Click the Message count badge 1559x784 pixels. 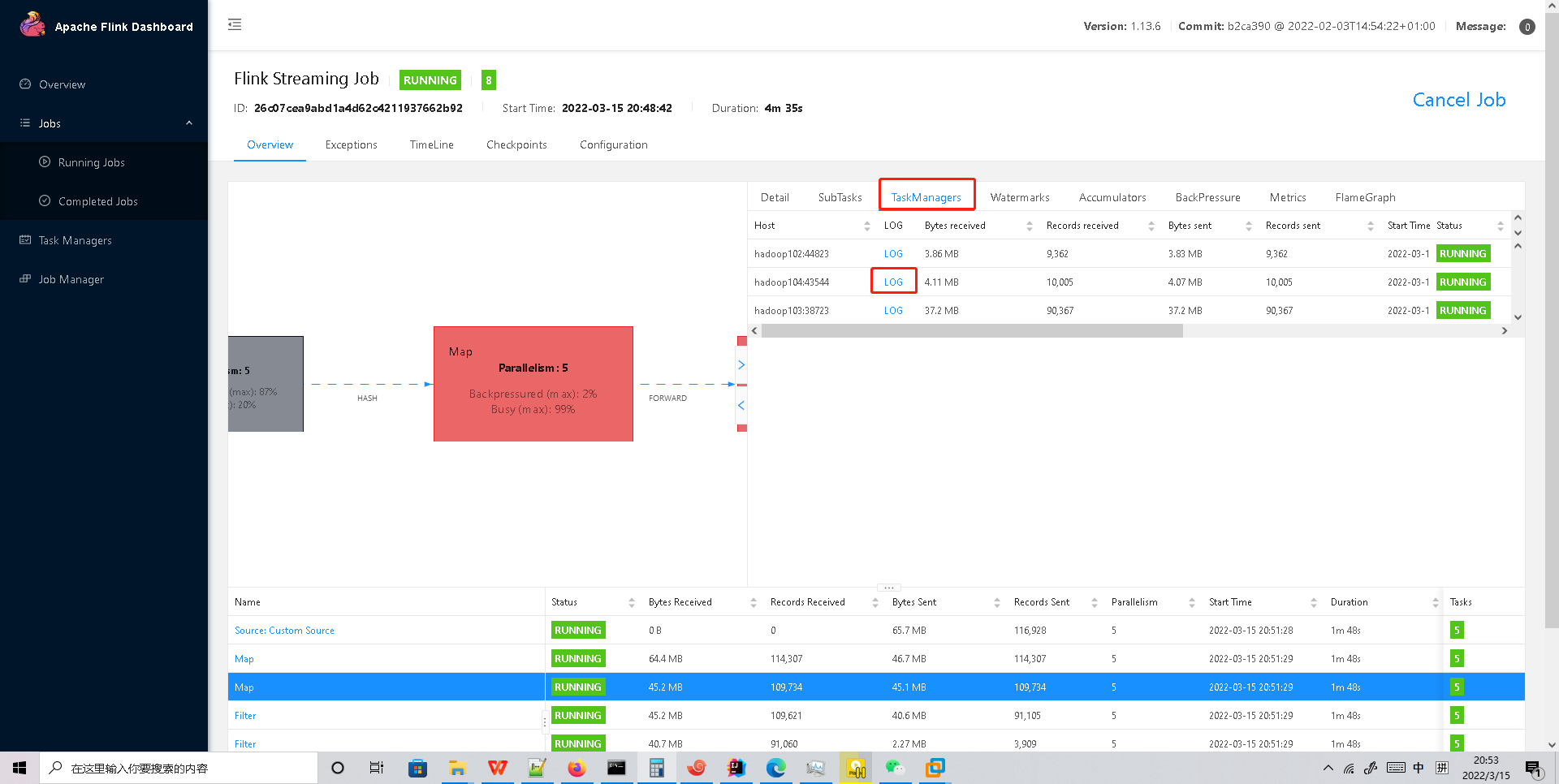1527,27
